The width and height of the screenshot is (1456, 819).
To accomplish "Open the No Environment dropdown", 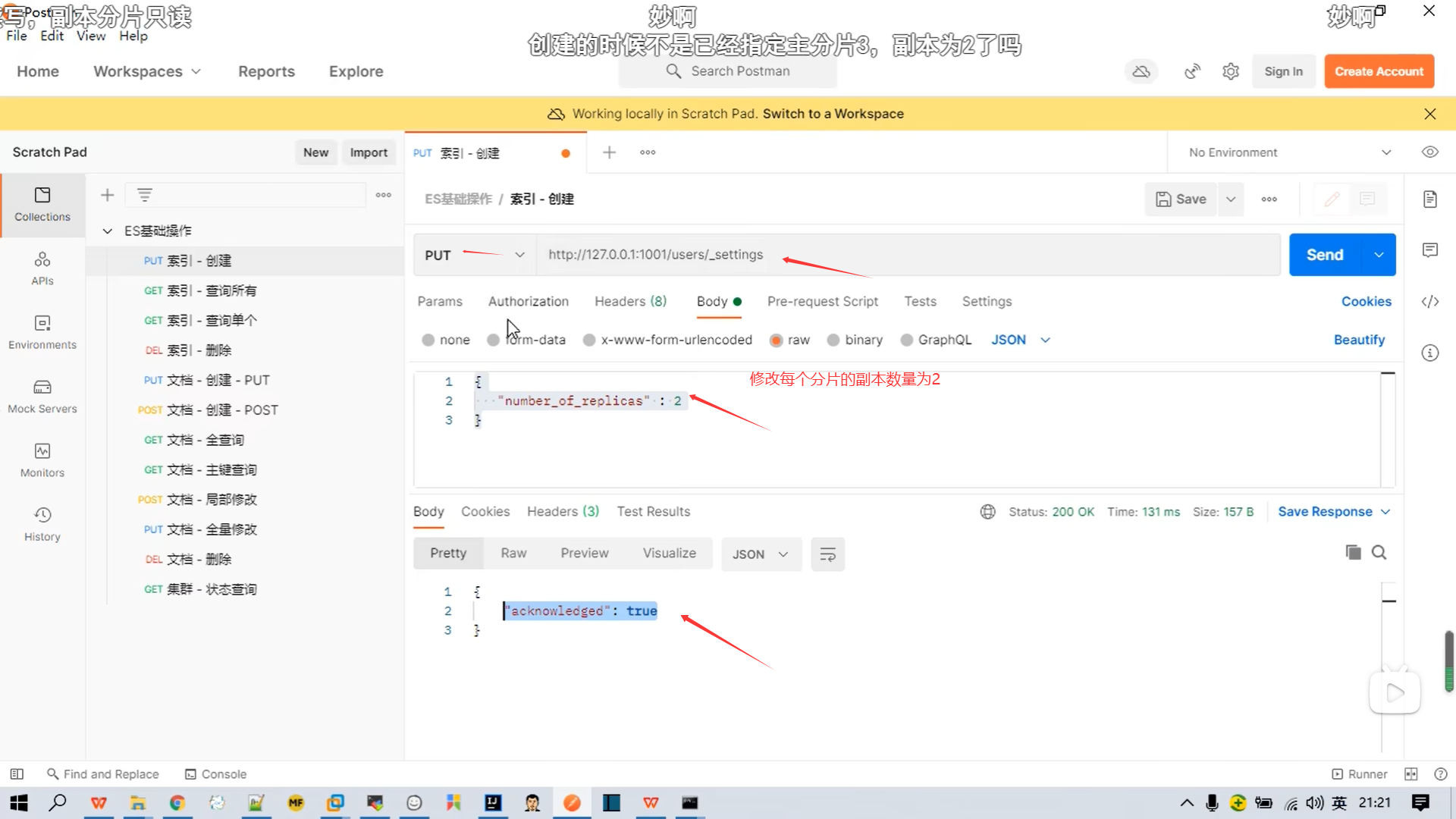I will coord(1289,152).
